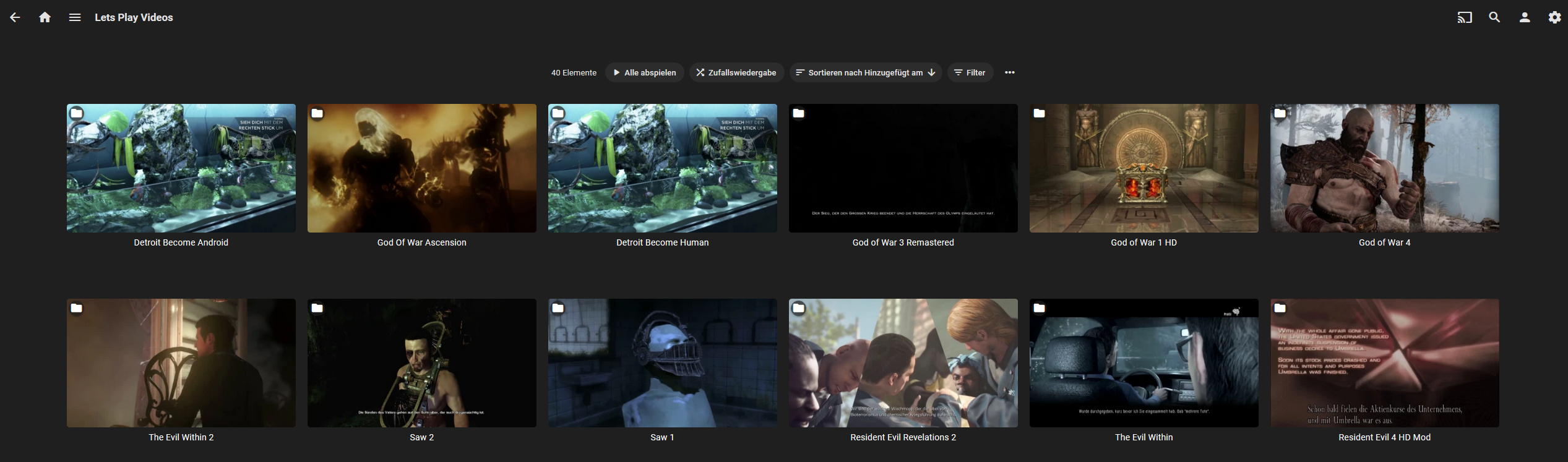Click folder icon on God Of War Ascension

pos(317,113)
